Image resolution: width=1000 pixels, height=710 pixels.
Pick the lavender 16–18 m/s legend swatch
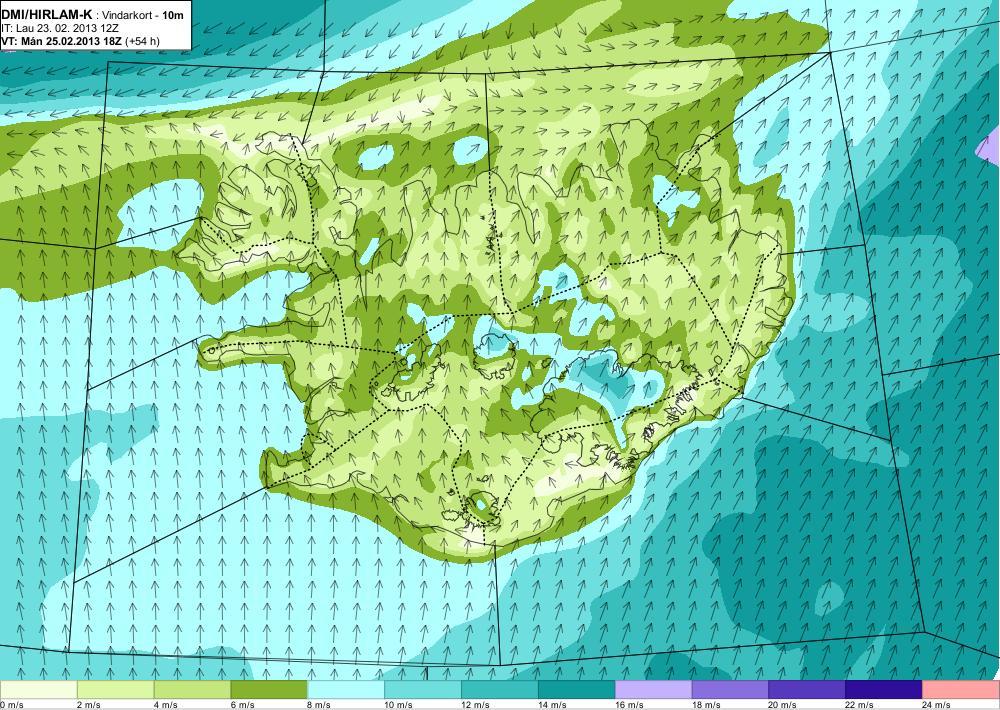point(654,690)
